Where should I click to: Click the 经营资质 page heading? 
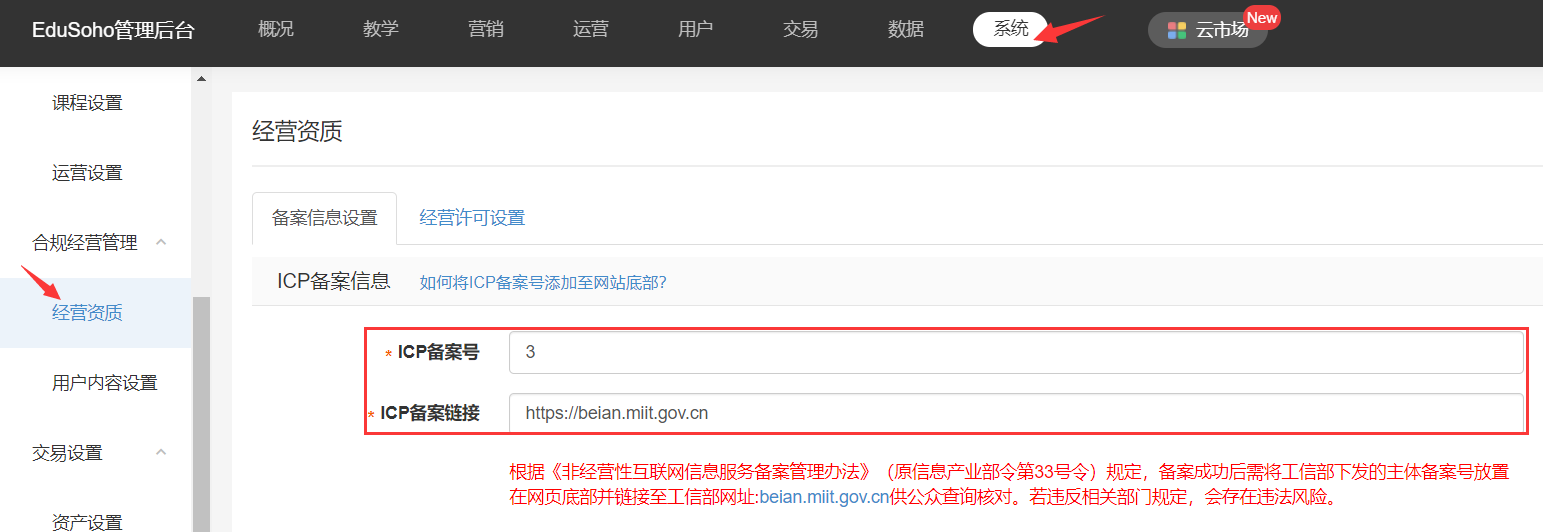pyautogui.click(x=297, y=131)
